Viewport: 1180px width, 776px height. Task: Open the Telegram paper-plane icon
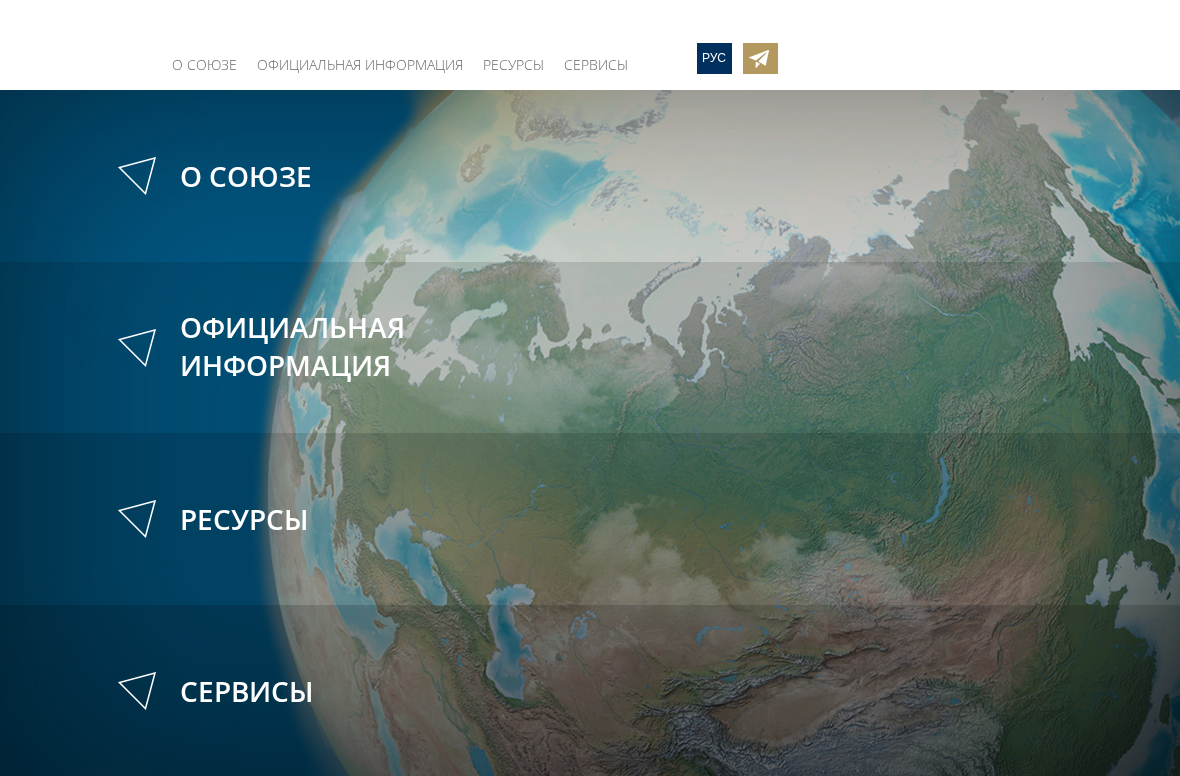[x=760, y=59]
